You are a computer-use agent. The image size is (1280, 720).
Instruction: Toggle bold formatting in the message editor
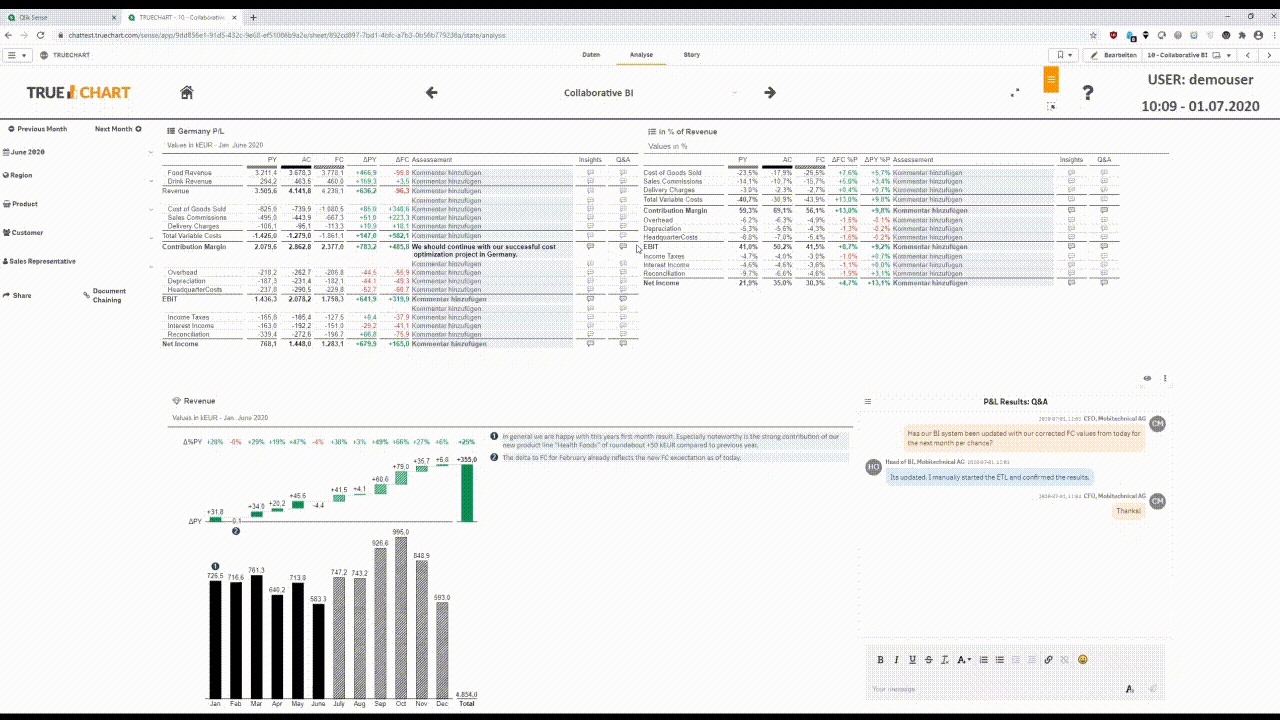880,660
